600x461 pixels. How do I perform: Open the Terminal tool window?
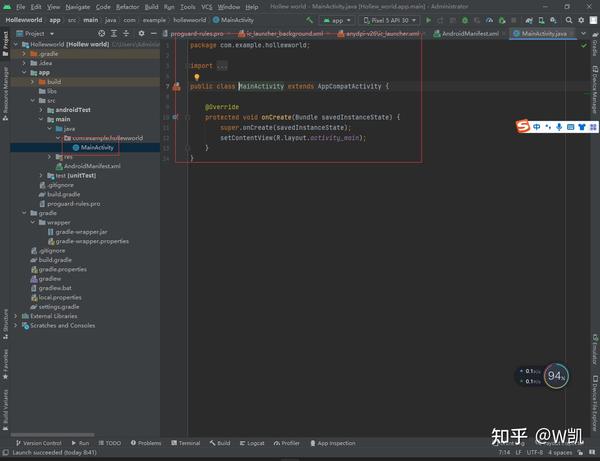tap(186, 443)
